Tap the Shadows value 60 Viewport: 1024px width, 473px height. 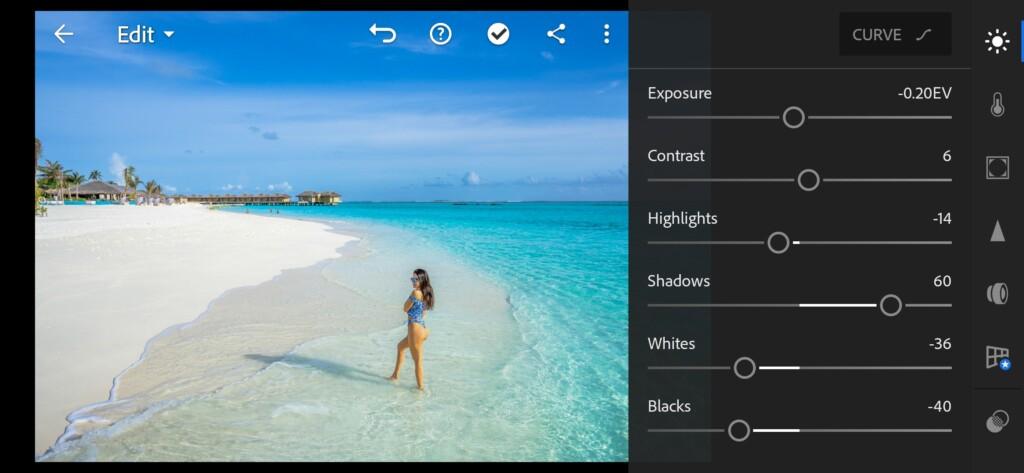coord(942,282)
